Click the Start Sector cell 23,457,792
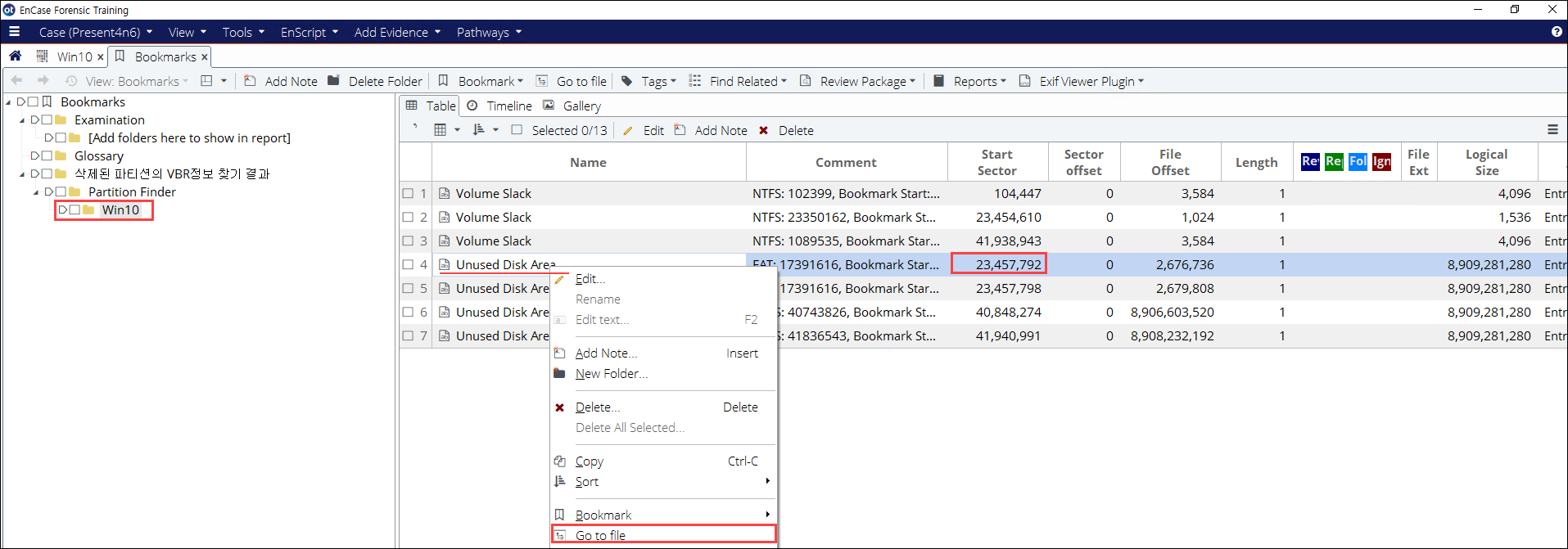The width and height of the screenshot is (1568, 549). [999, 264]
